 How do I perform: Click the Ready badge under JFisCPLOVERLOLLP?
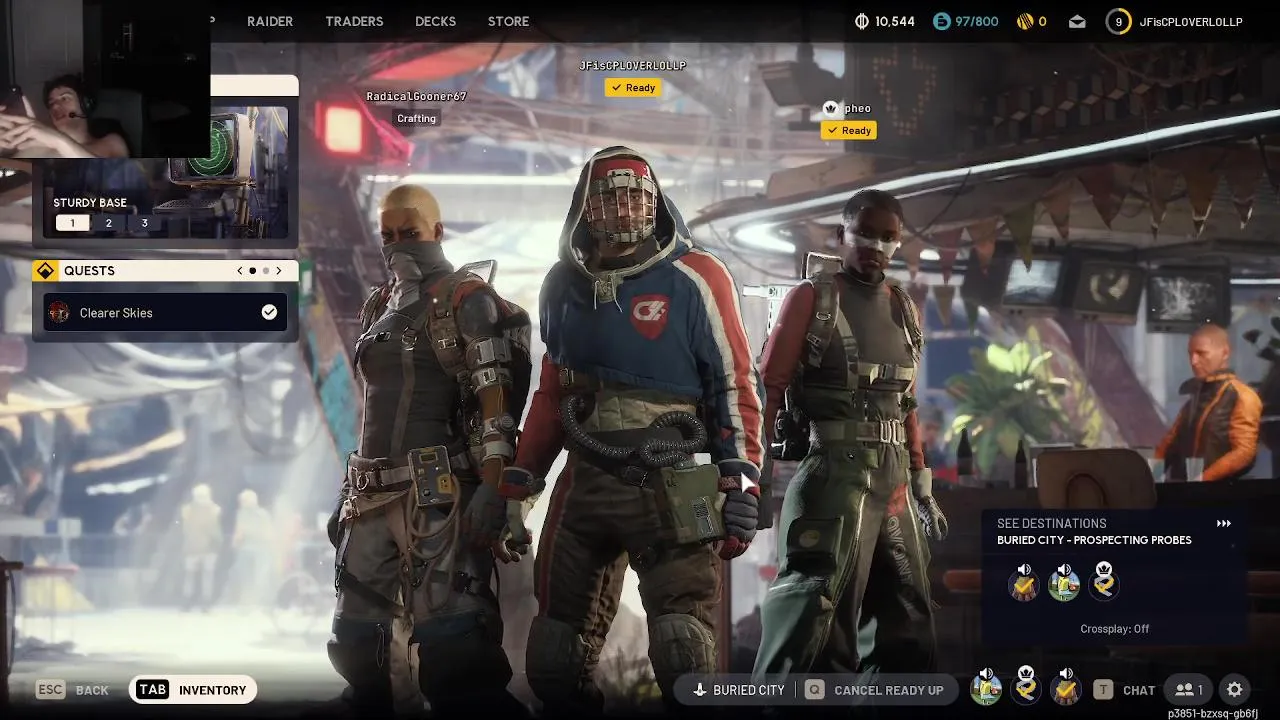tap(632, 88)
